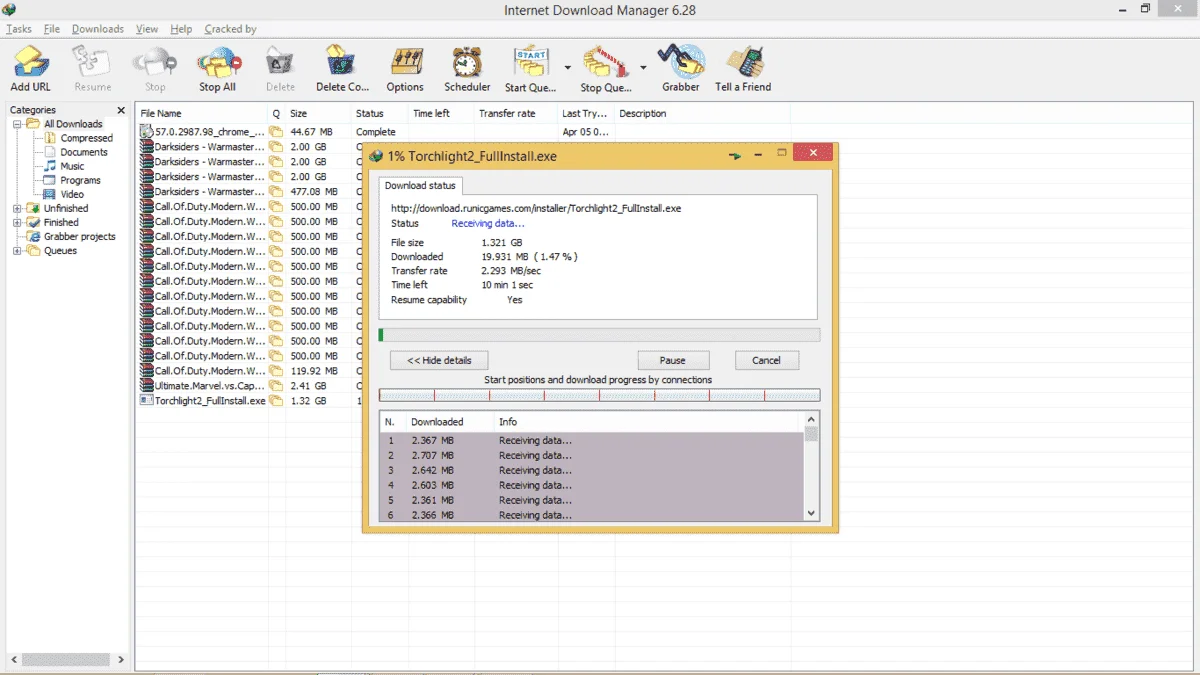The height and width of the screenshot is (675, 1200).
Task: Click the Status column header
Action: point(380,113)
